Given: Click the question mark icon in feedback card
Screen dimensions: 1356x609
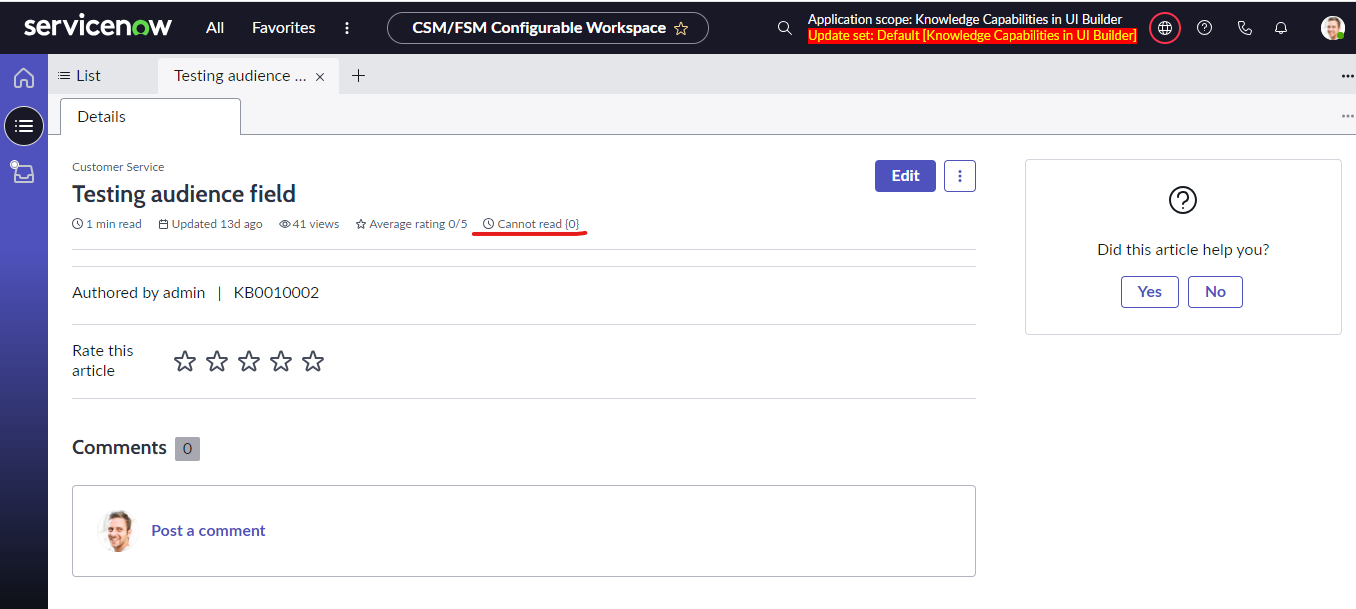Looking at the screenshot, I should click(x=1183, y=200).
